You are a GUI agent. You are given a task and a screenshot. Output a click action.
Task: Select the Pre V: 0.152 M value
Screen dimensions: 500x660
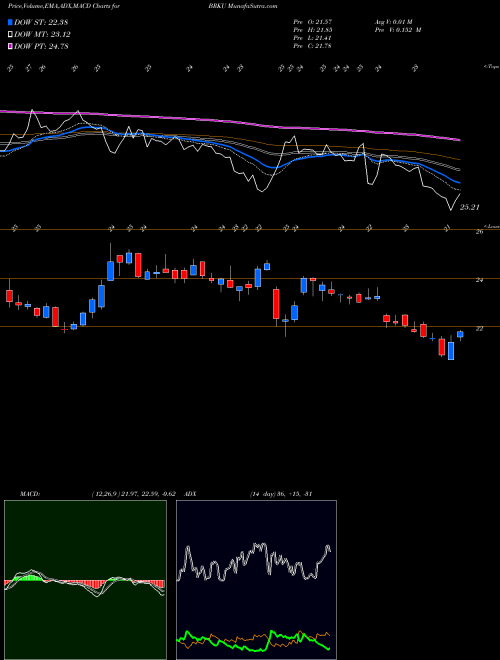coord(399,30)
